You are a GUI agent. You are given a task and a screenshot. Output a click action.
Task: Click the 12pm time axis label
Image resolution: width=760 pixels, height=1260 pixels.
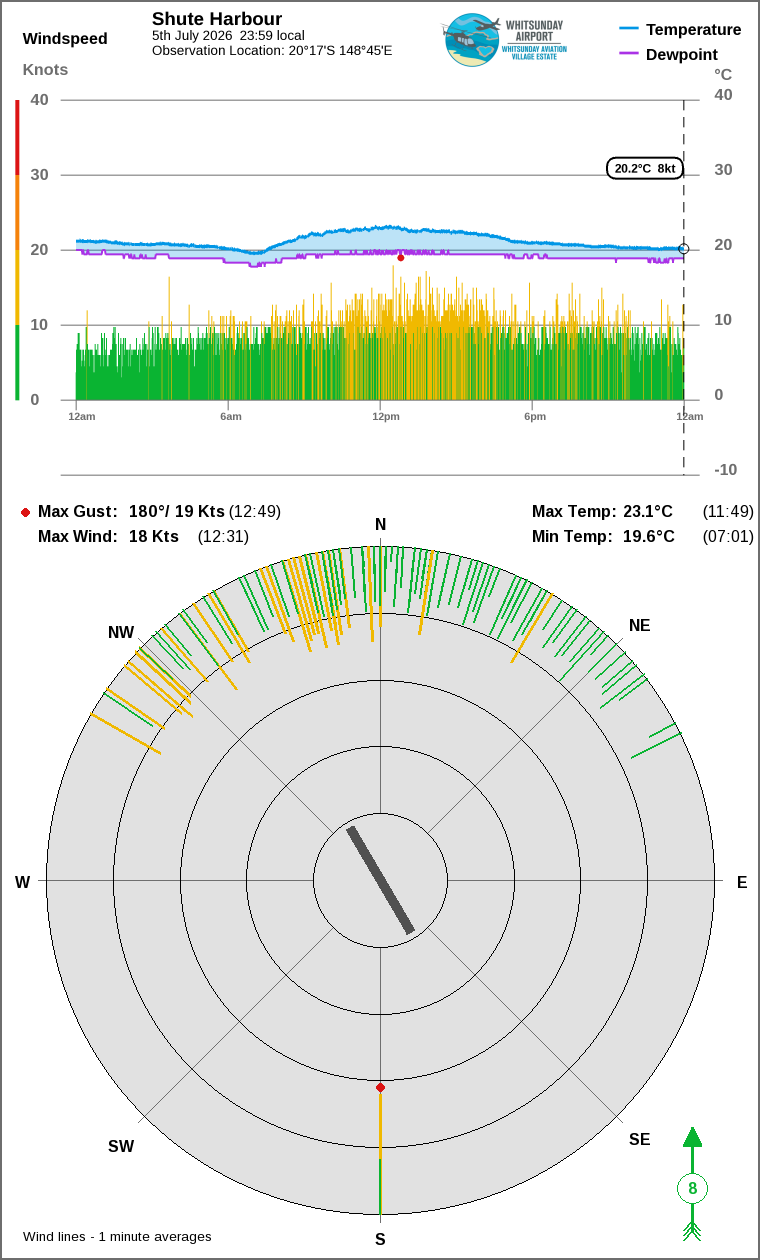click(x=386, y=416)
